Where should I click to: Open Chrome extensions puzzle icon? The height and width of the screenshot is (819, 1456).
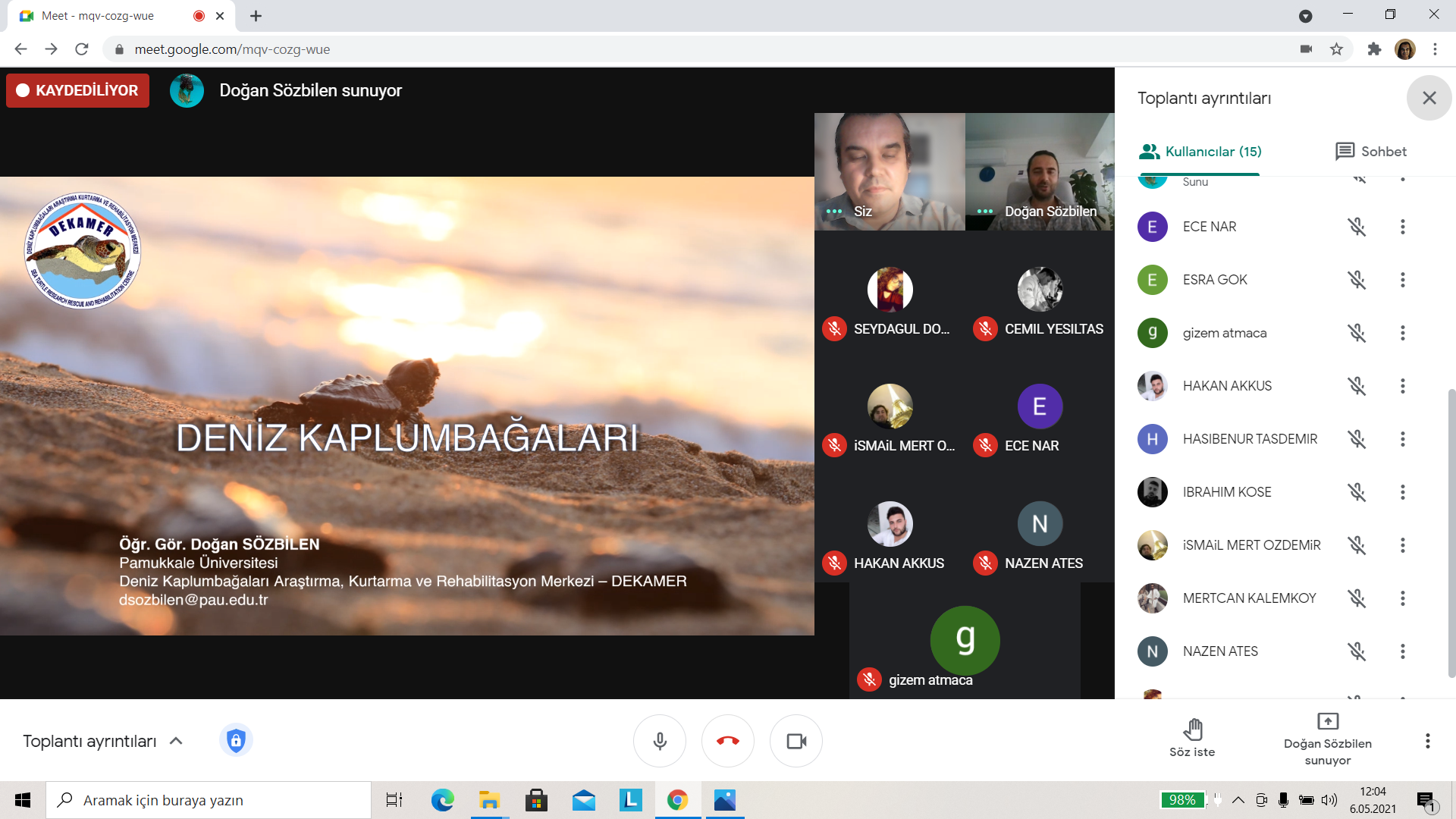click(1373, 49)
